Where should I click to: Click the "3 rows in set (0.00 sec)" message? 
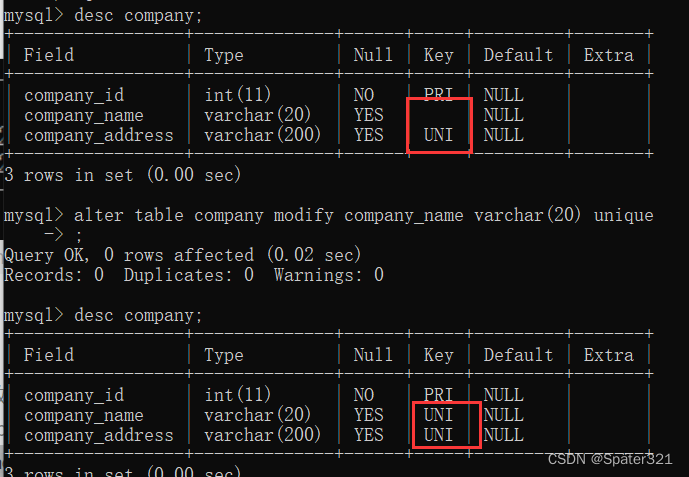(122, 175)
